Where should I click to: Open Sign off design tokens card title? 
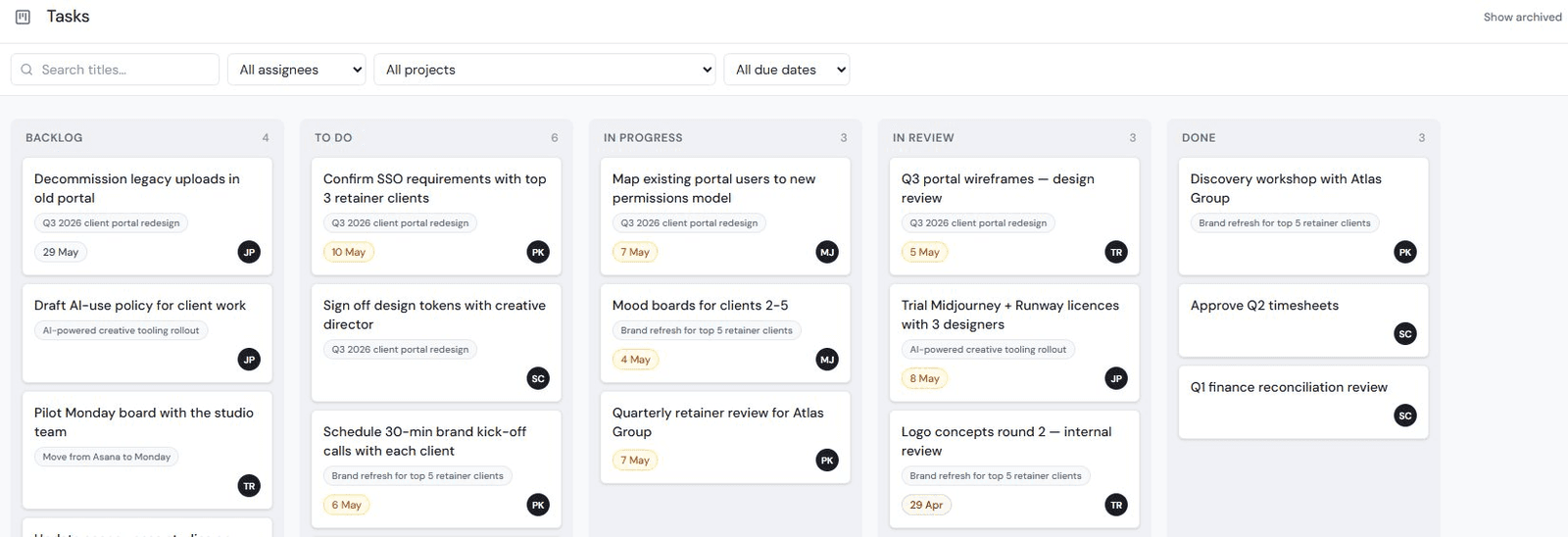click(434, 315)
